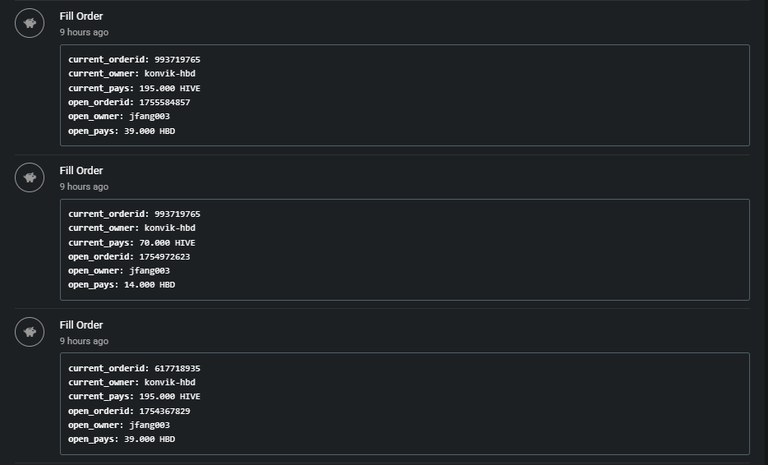This screenshot has height=465, width=768.
Task: Click jfang003 owner in third order details
Action: tap(149, 425)
